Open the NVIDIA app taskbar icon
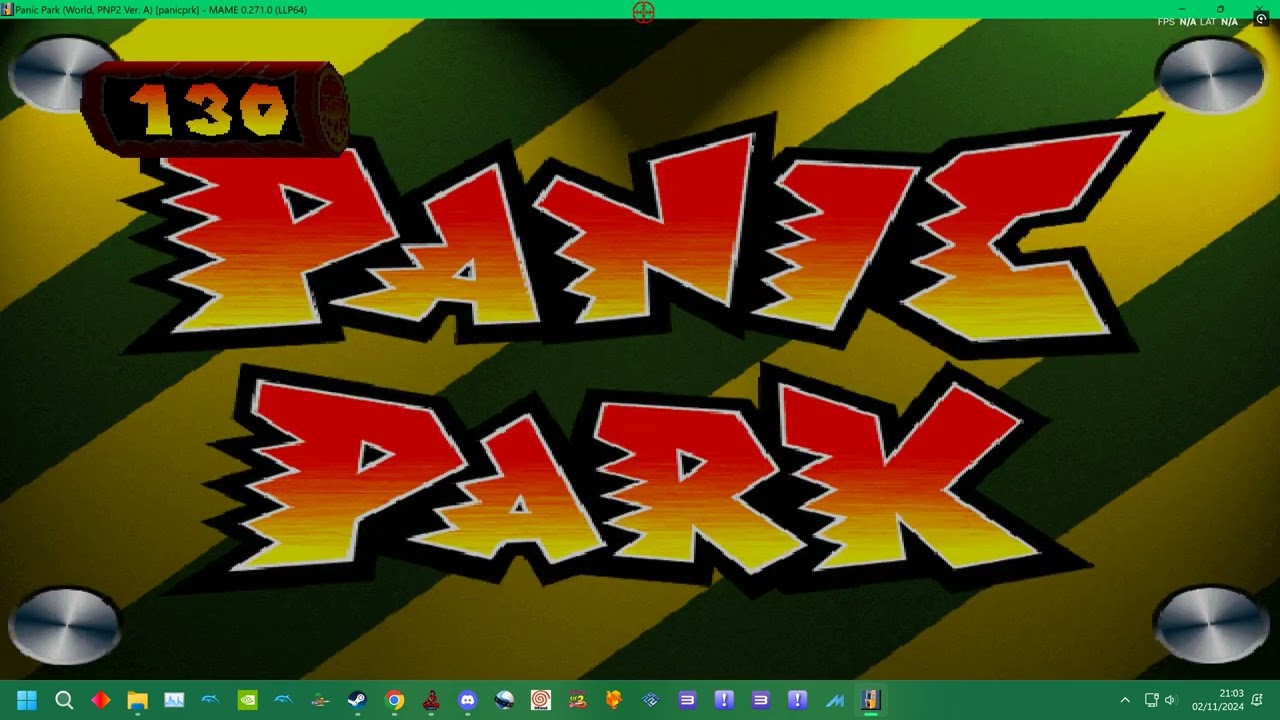The width and height of the screenshot is (1280, 720). tap(247, 700)
